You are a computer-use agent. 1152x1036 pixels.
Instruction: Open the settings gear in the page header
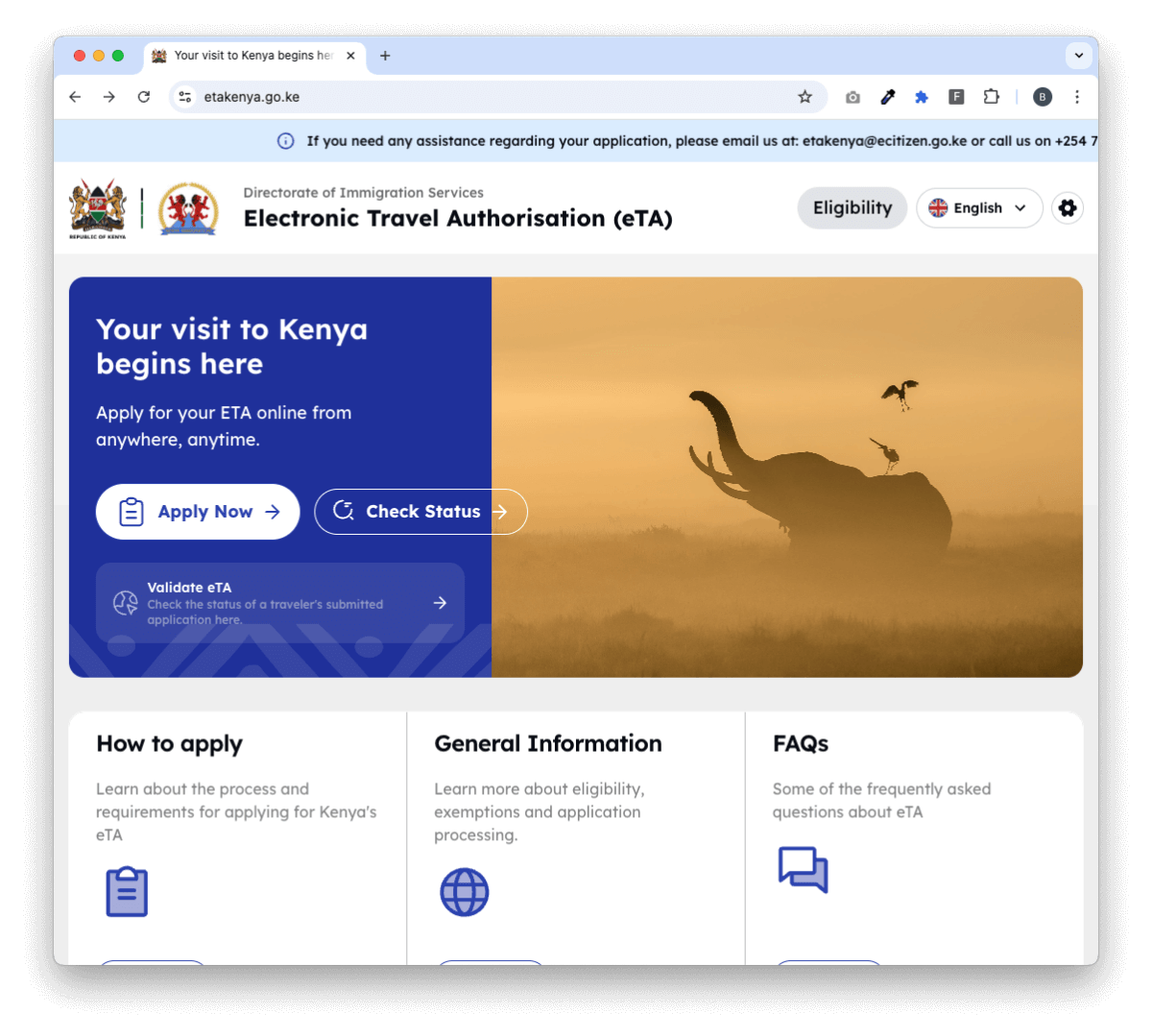tap(1068, 208)
